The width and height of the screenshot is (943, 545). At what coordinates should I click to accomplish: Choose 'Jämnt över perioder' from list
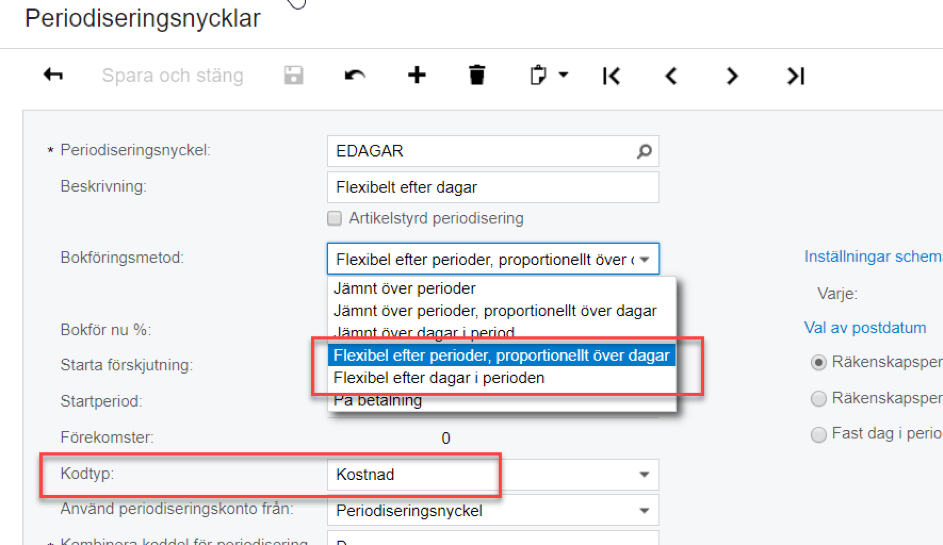[404, 289]
